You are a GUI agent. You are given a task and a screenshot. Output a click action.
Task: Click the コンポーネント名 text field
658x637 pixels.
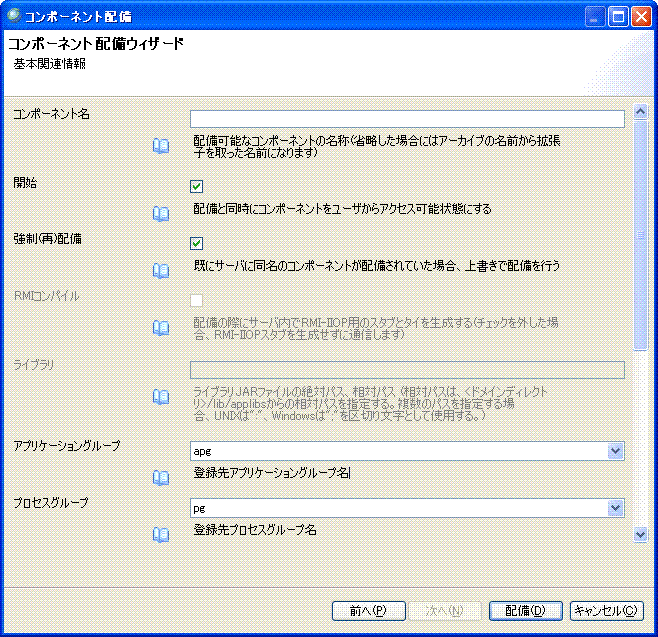407,119
